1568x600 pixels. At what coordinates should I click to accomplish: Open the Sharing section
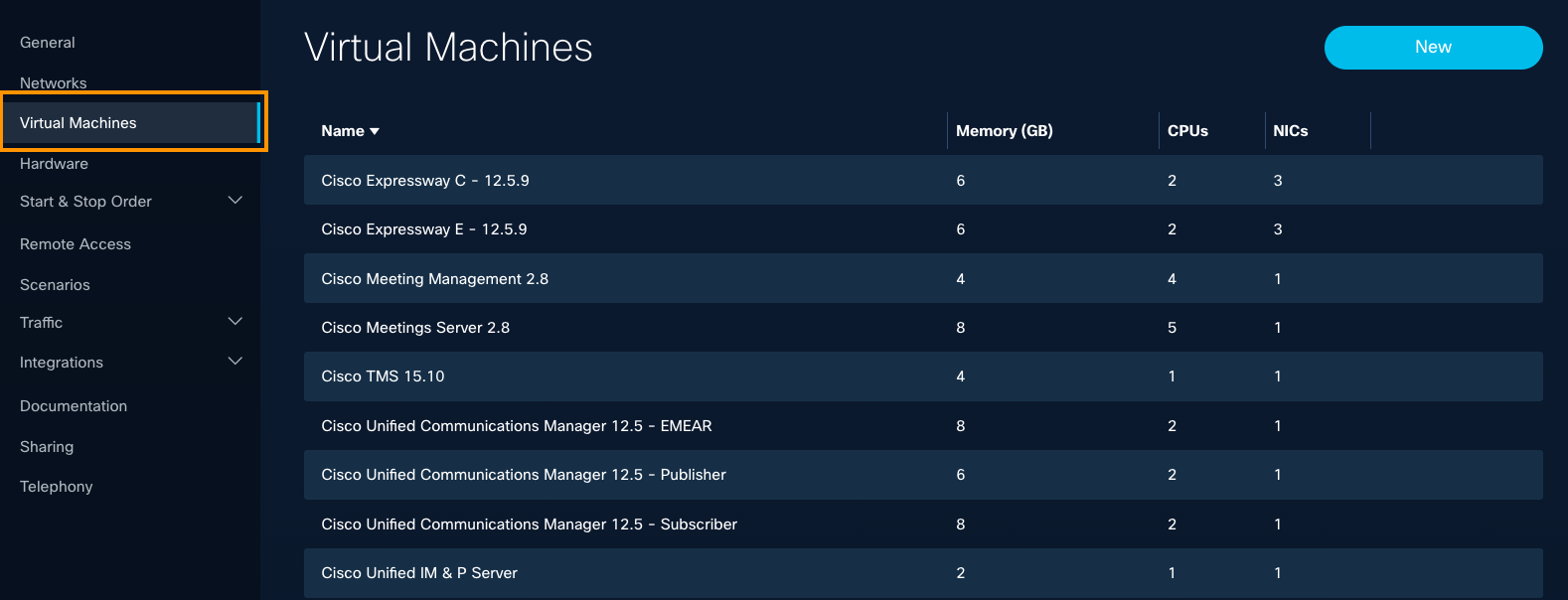tap(47, 447)
